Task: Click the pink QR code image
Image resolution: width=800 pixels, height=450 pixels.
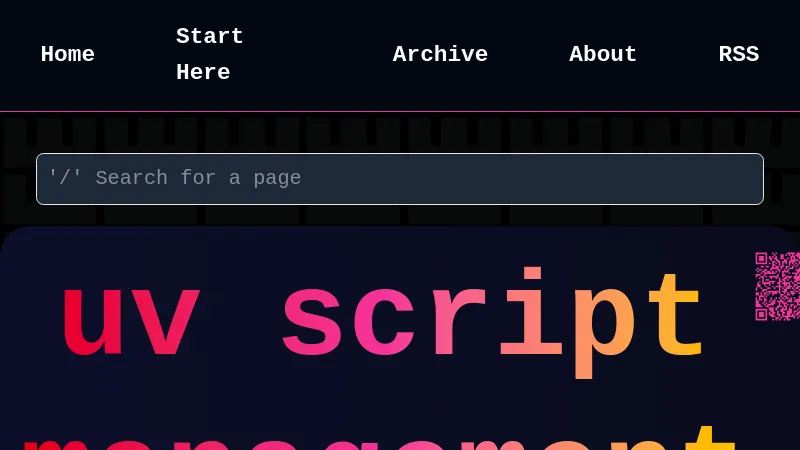Action: 778,286
